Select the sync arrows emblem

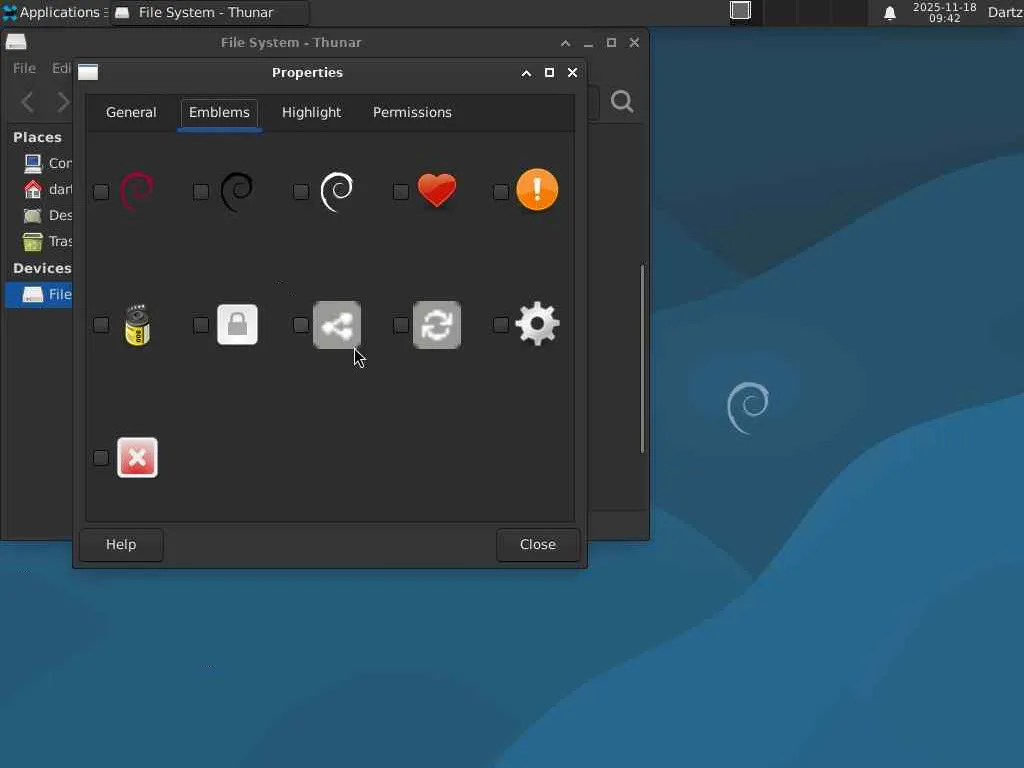437,325
